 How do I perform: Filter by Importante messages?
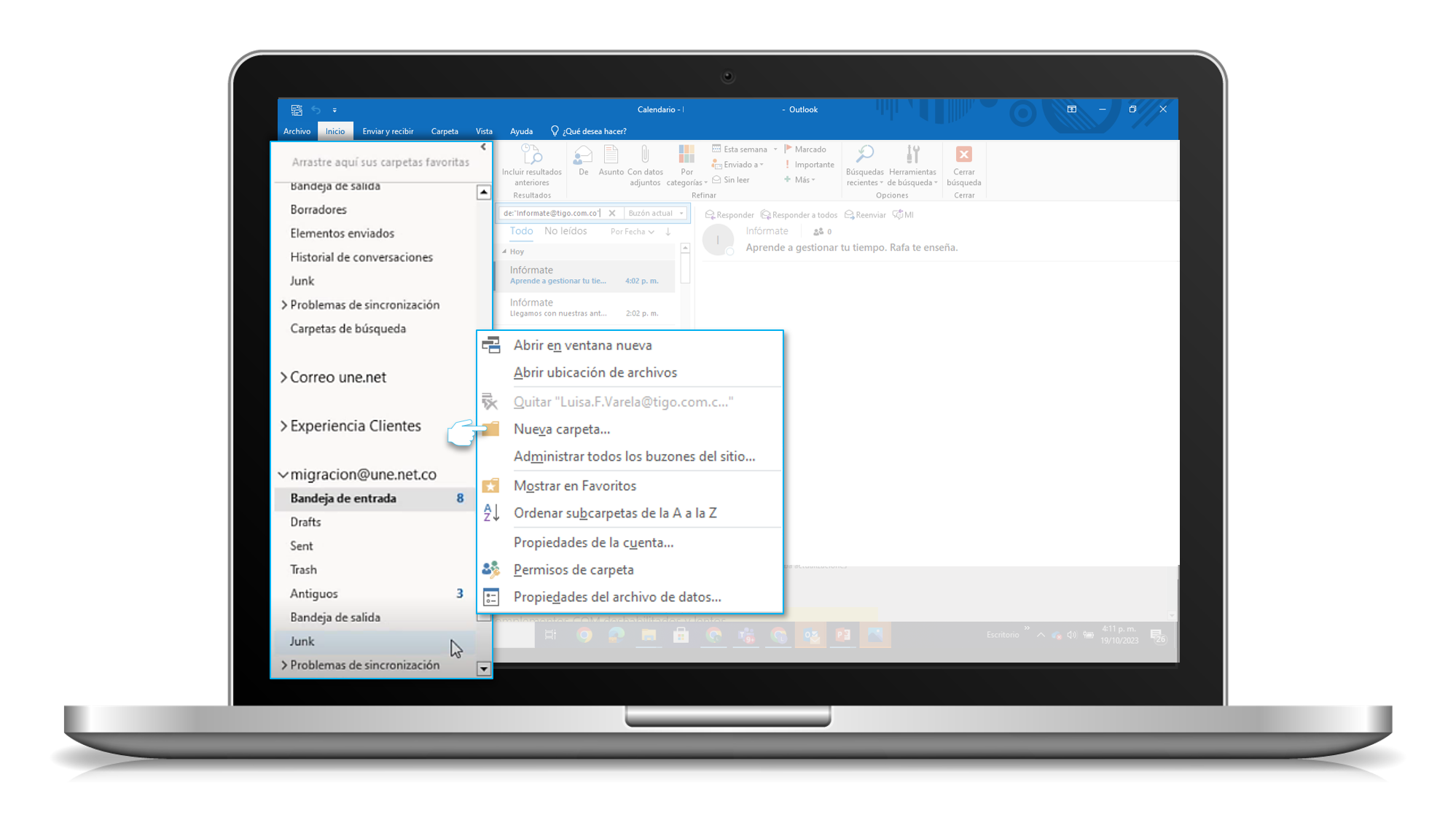click(x=809, y=165)
